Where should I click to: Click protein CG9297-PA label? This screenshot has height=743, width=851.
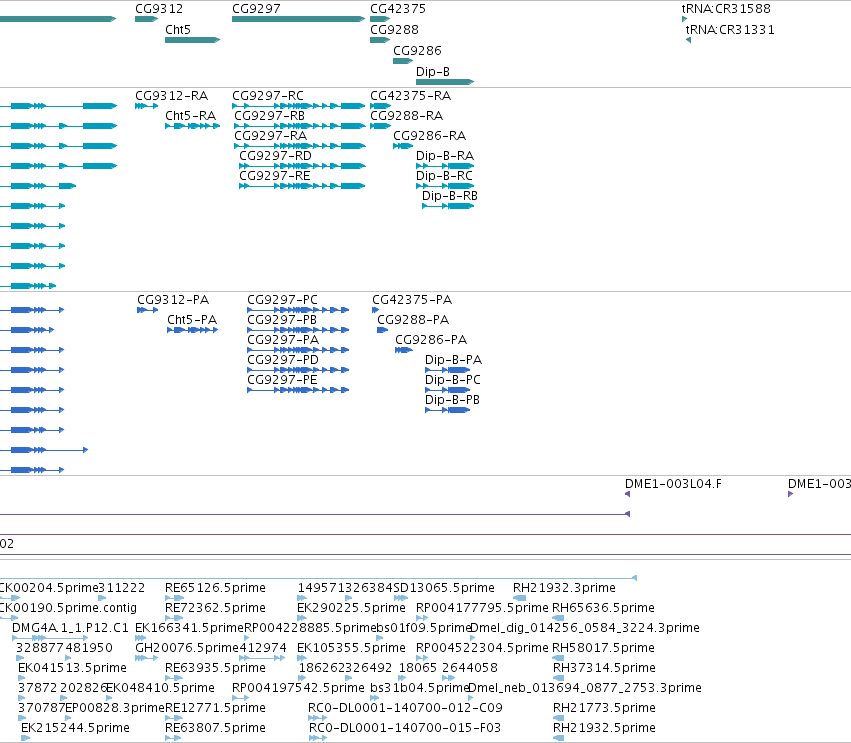pyautogui.click(x=283, y=340)
